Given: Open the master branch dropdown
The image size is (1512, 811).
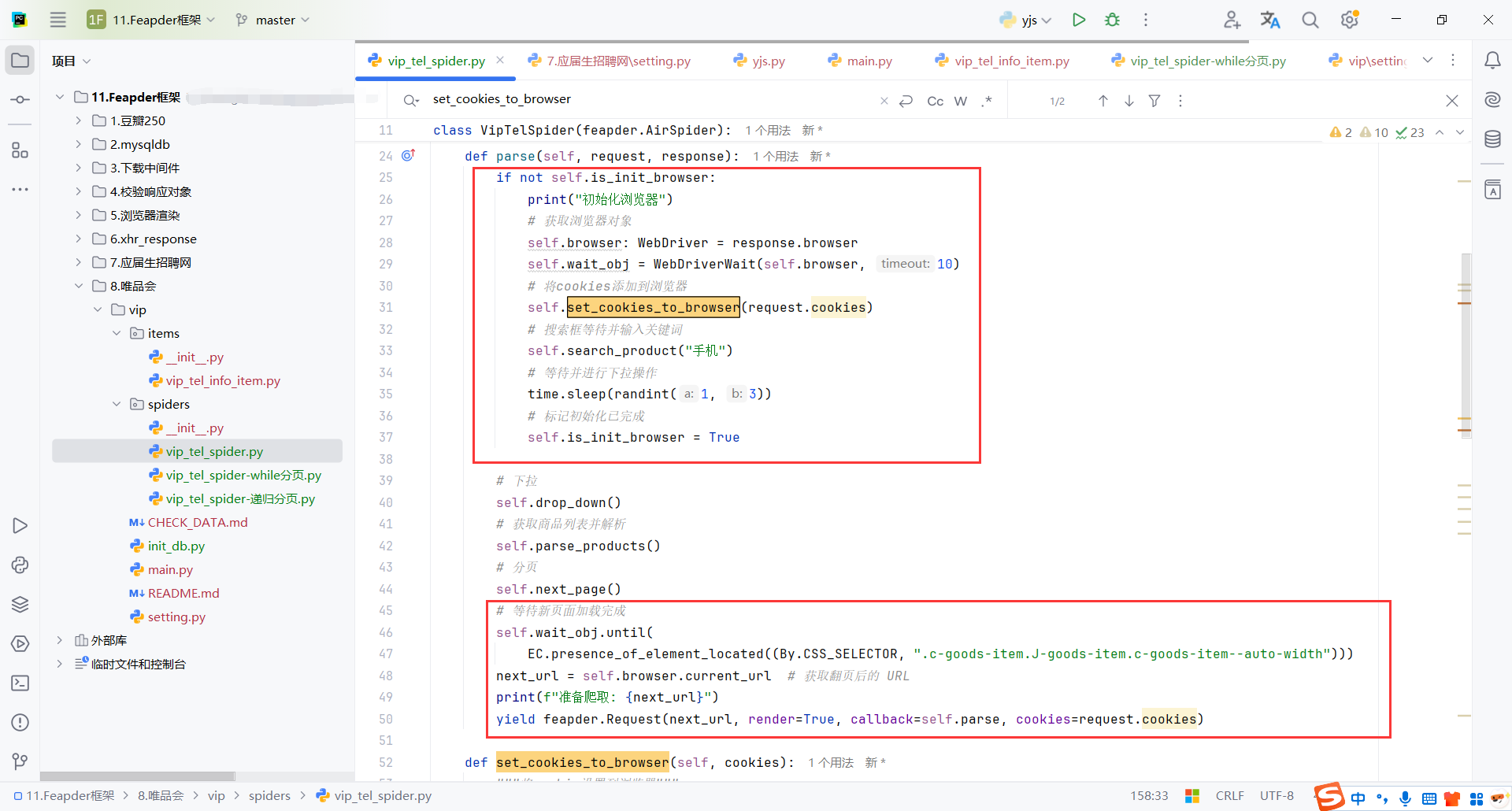Looking at the screenshot, I should (x=272, y=20).
